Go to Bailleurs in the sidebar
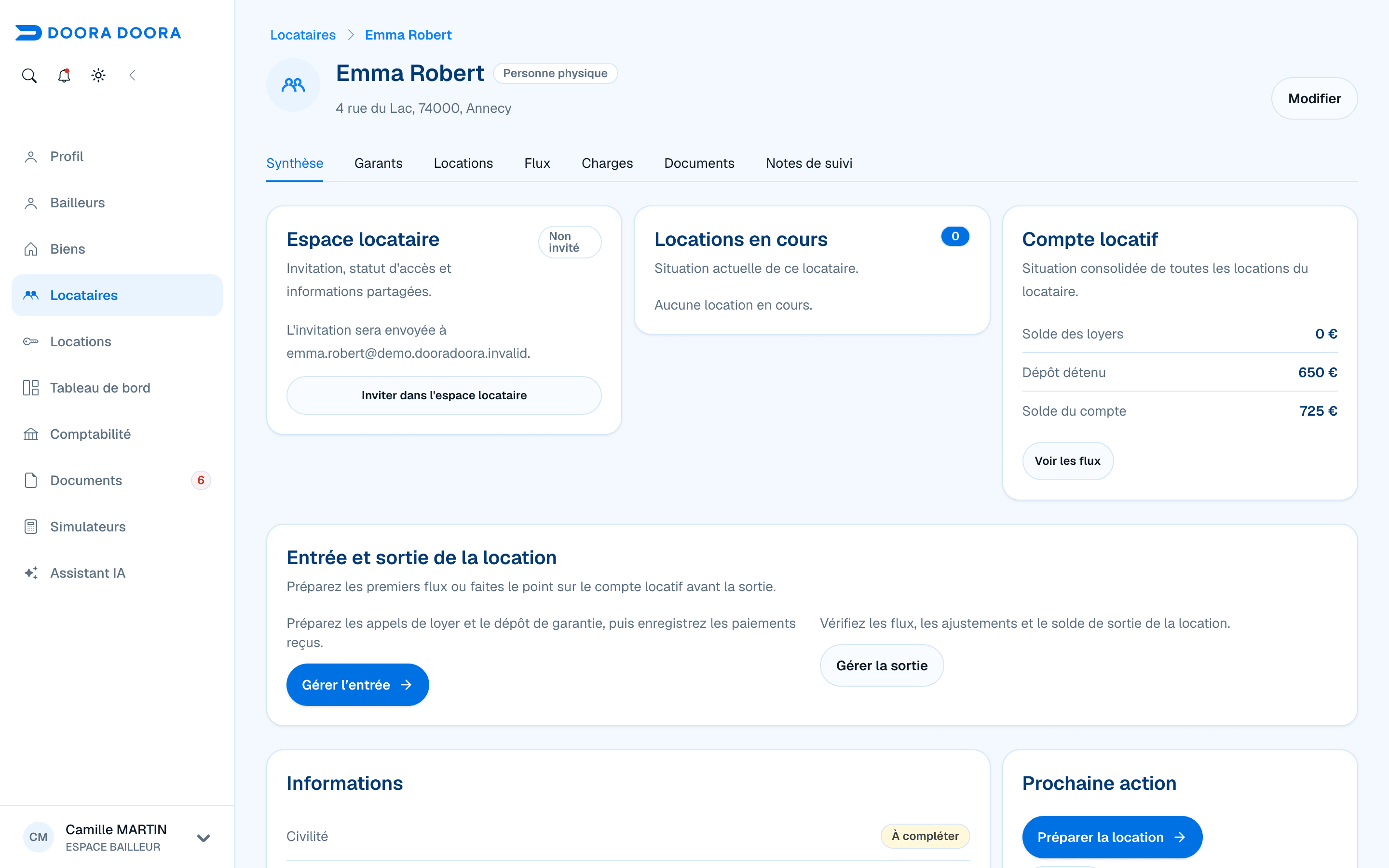 117,203
